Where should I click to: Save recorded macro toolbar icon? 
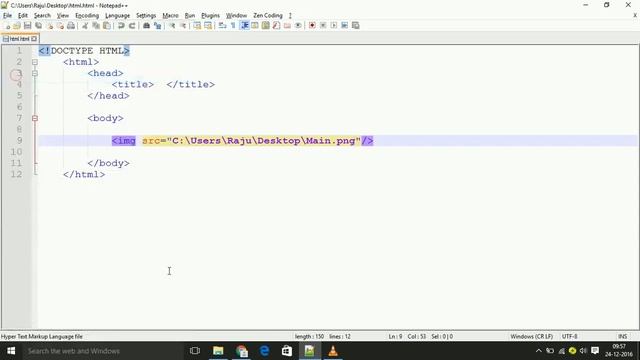pyautogui.click(x=356, y=25)
